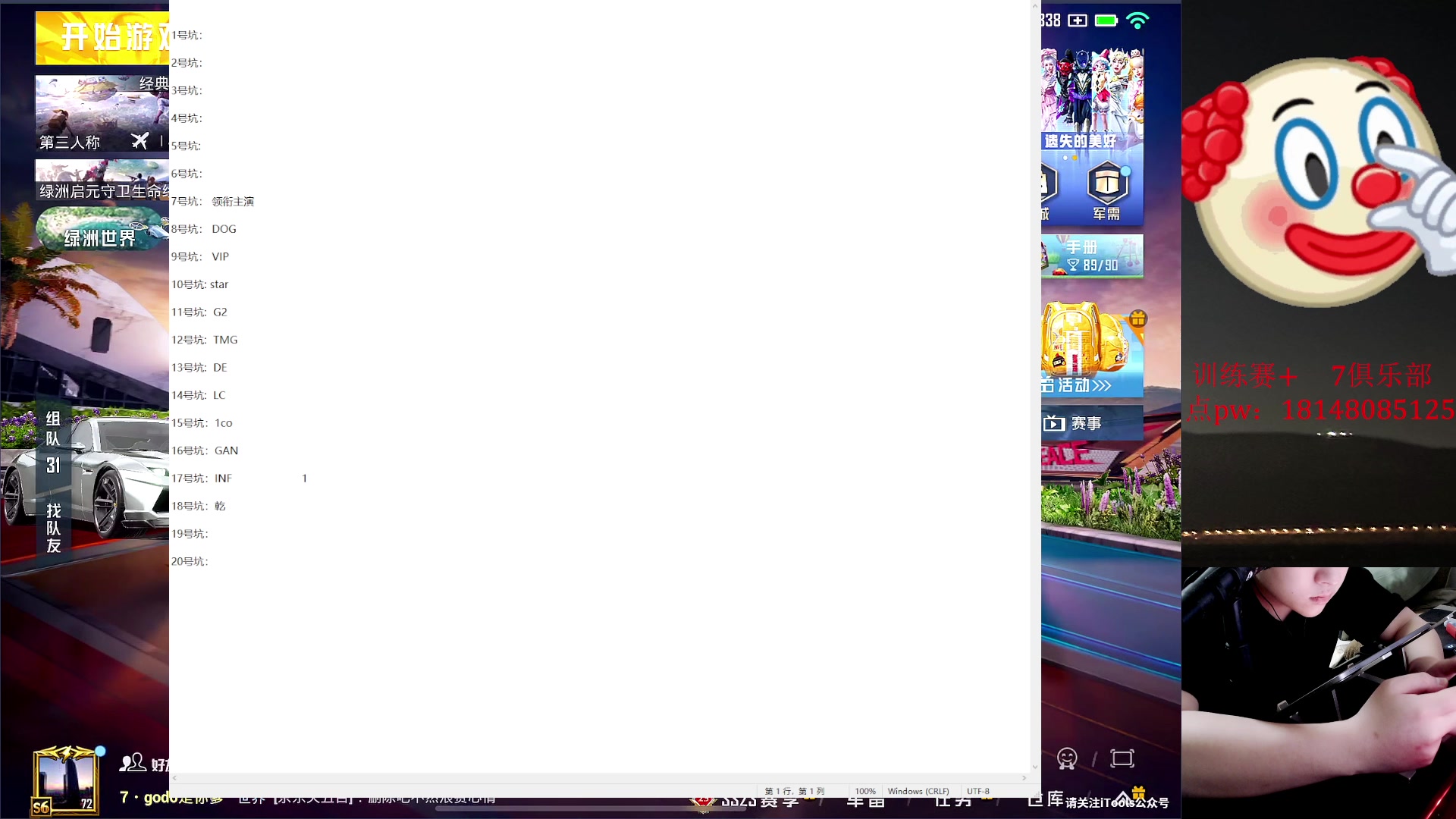Click the 第1行, 第1列 cursor position entry
Image resolution: width=1456 pixels, height=819 pixels.
point(794,791)
